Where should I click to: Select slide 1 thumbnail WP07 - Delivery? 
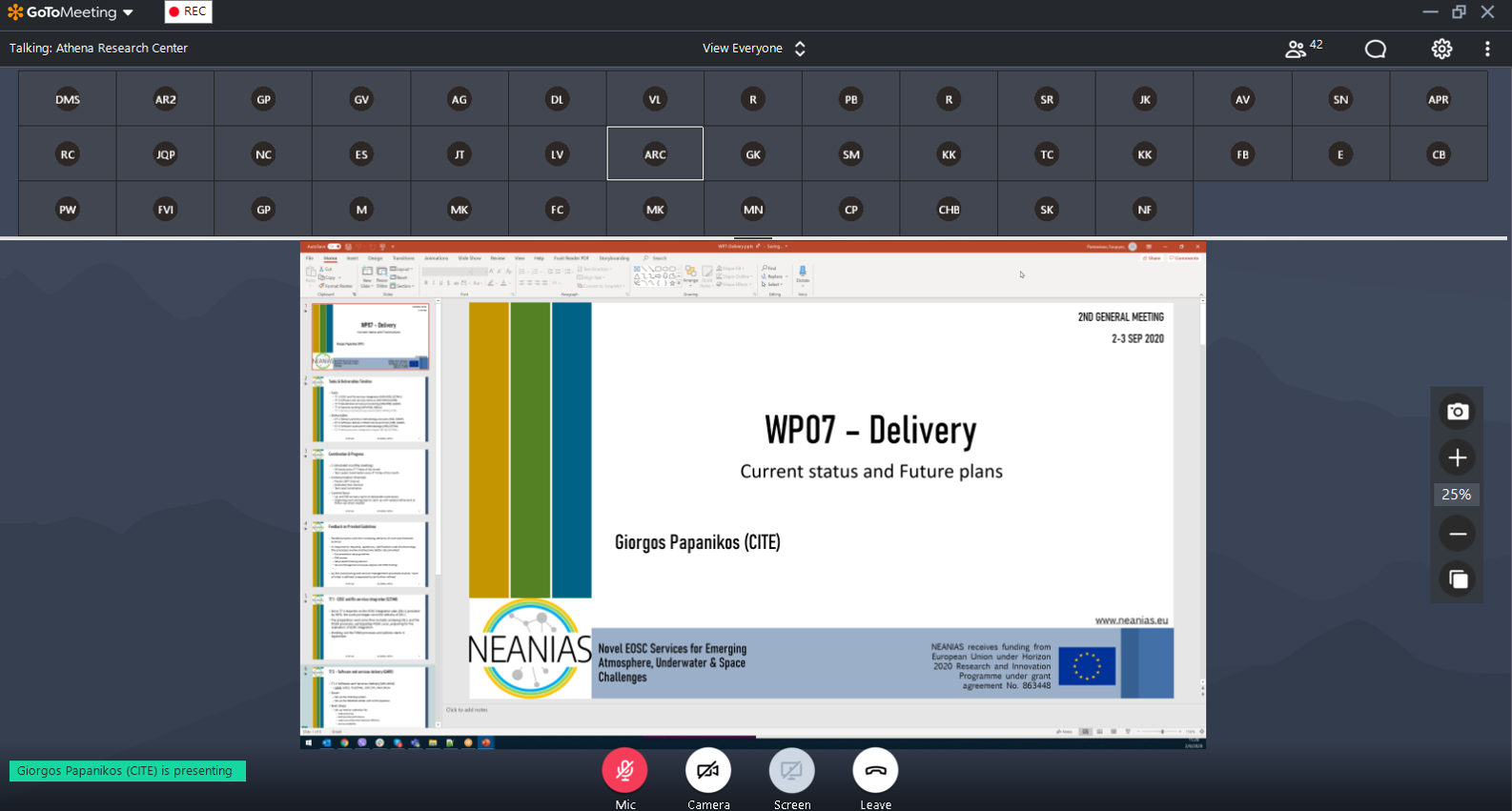tap(370, 337)
